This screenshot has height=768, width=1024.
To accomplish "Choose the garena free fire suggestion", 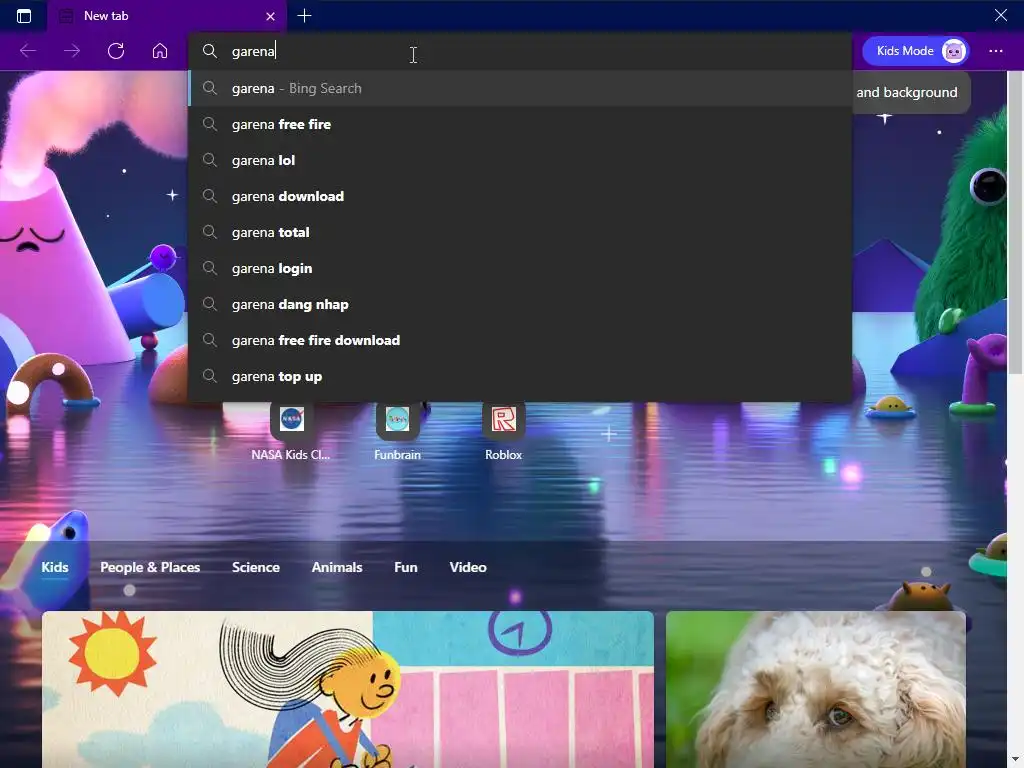I will pyautogui.click(x=520, y=124).
